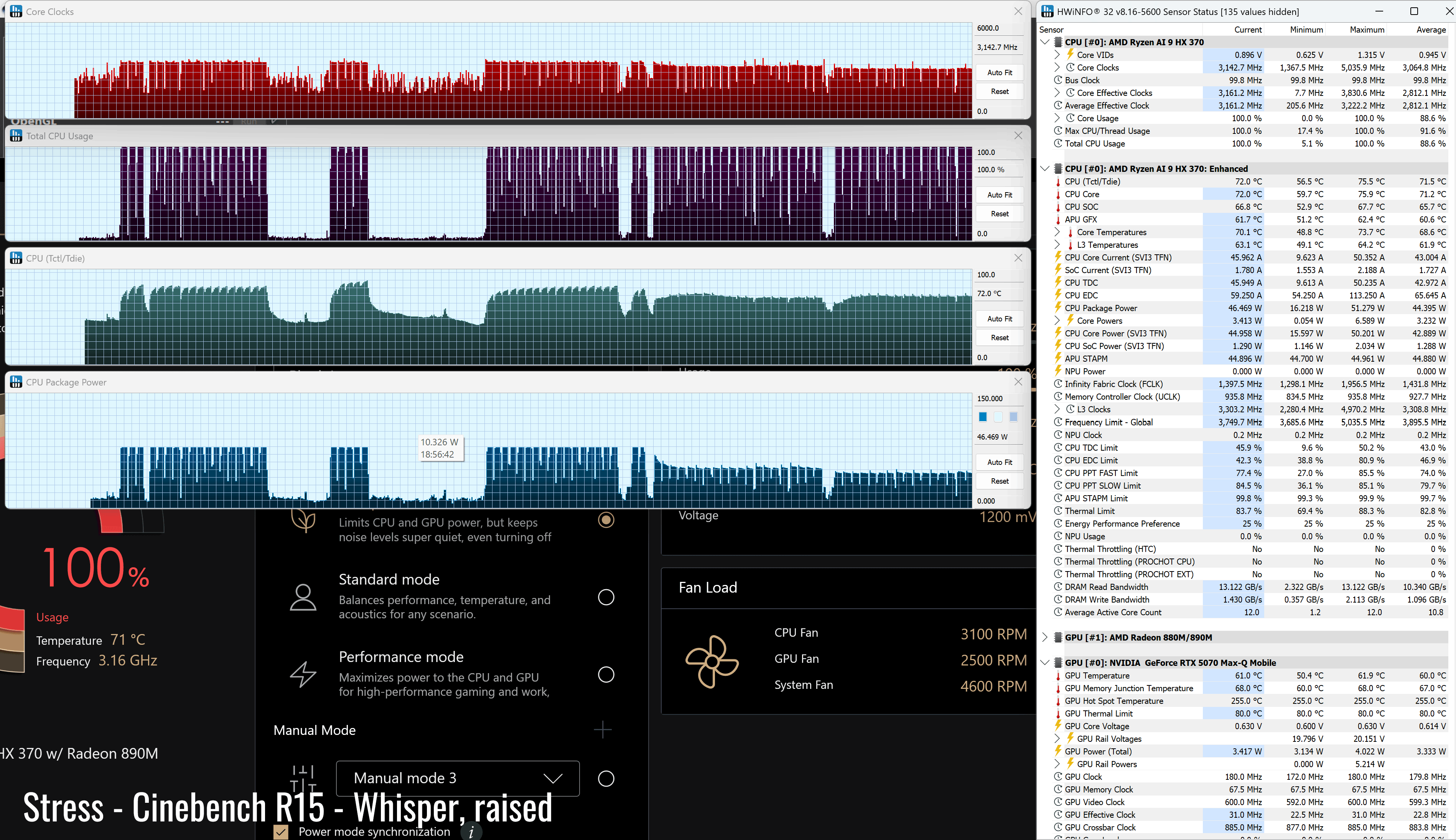Expand the GPU Rail Voltages row

coord(1057,738)
